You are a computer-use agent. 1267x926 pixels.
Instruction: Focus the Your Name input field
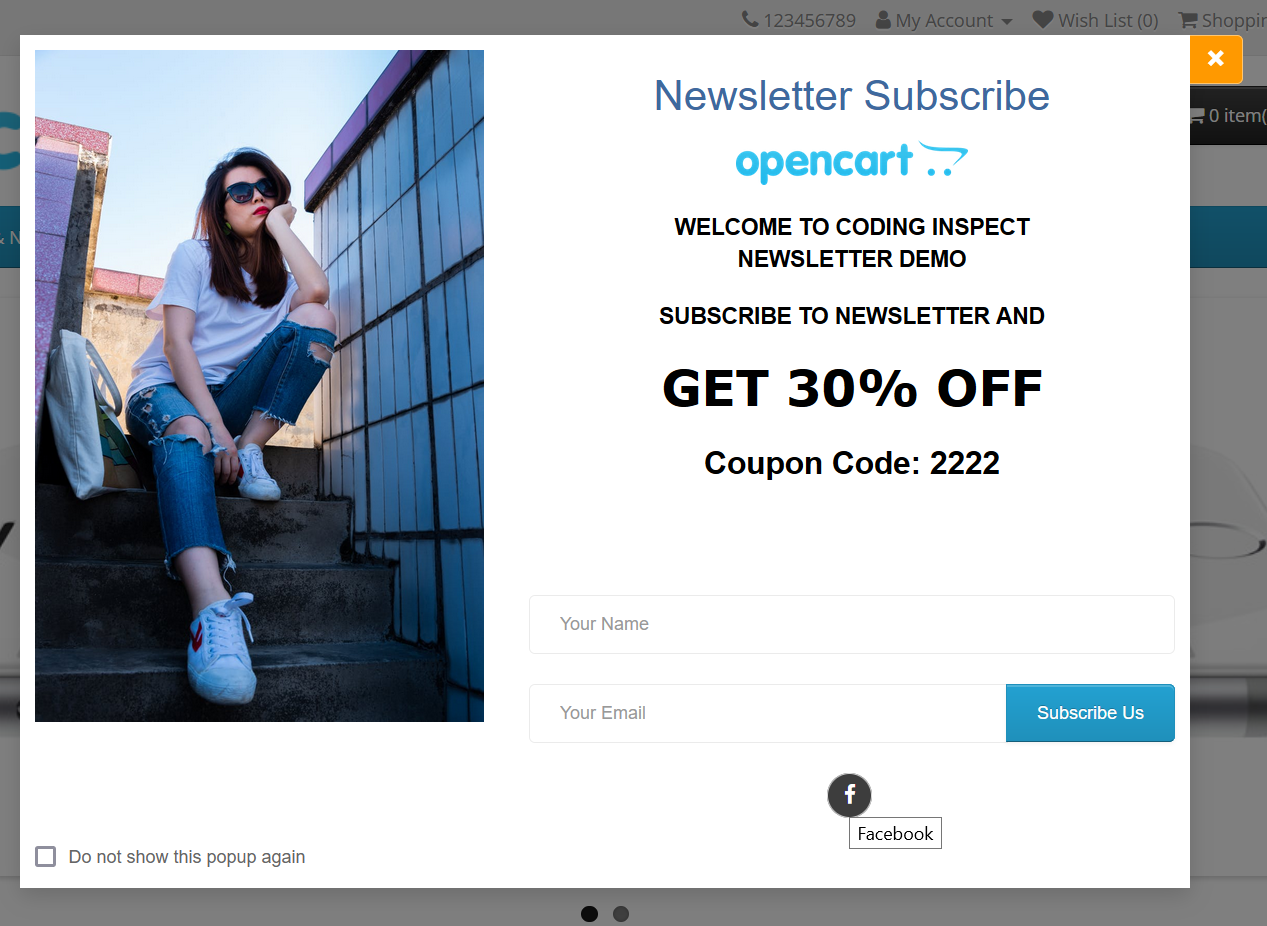point(852,624)
